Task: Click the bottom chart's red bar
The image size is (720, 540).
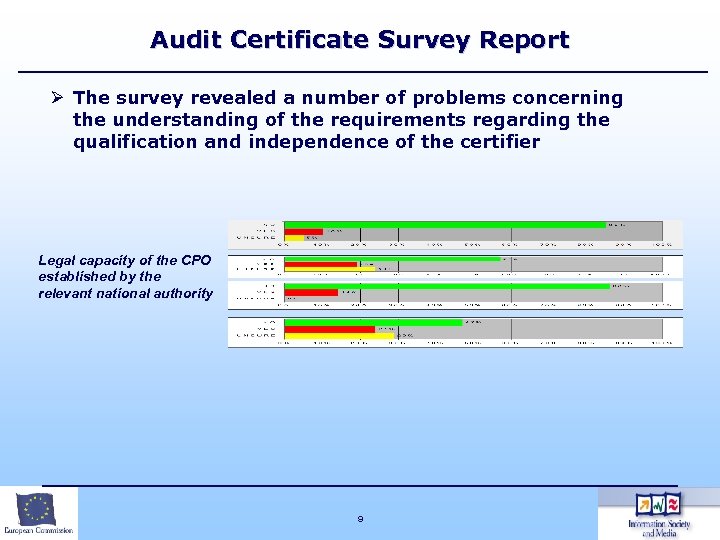Action: pos(330,329)
